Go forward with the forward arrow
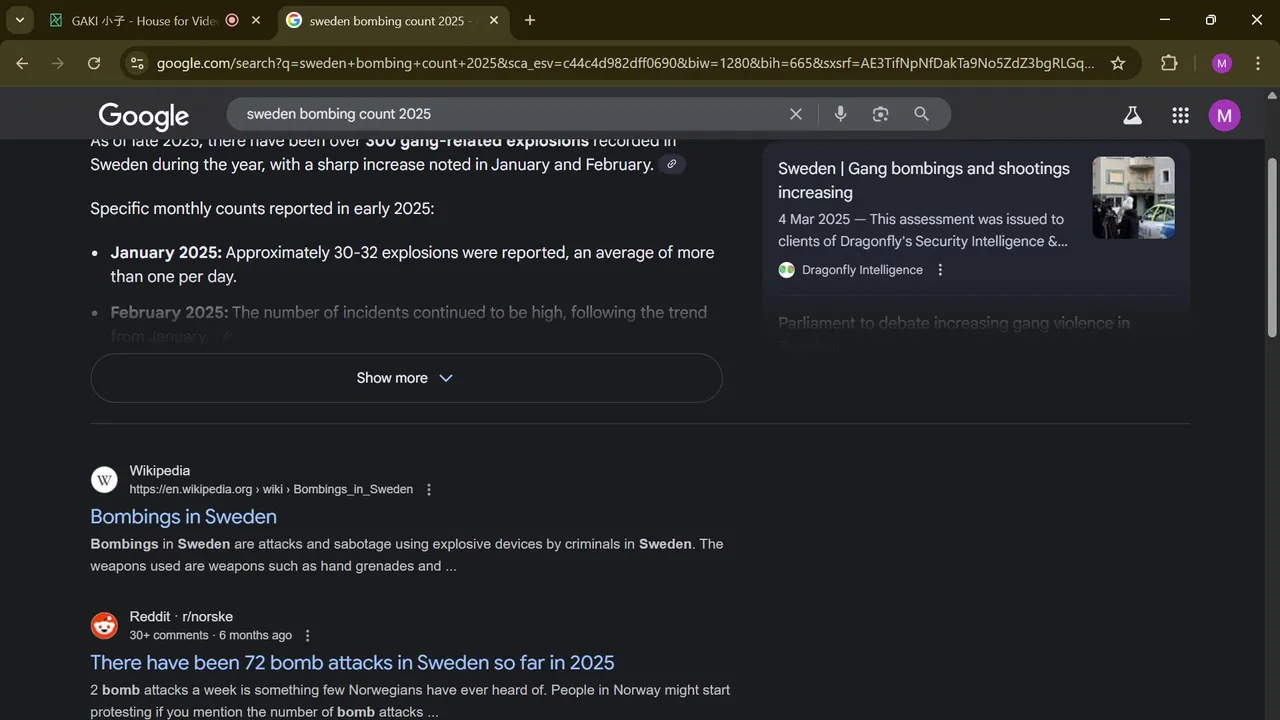1280x720 pixels. pyautogui.click(x=58, y=63)
